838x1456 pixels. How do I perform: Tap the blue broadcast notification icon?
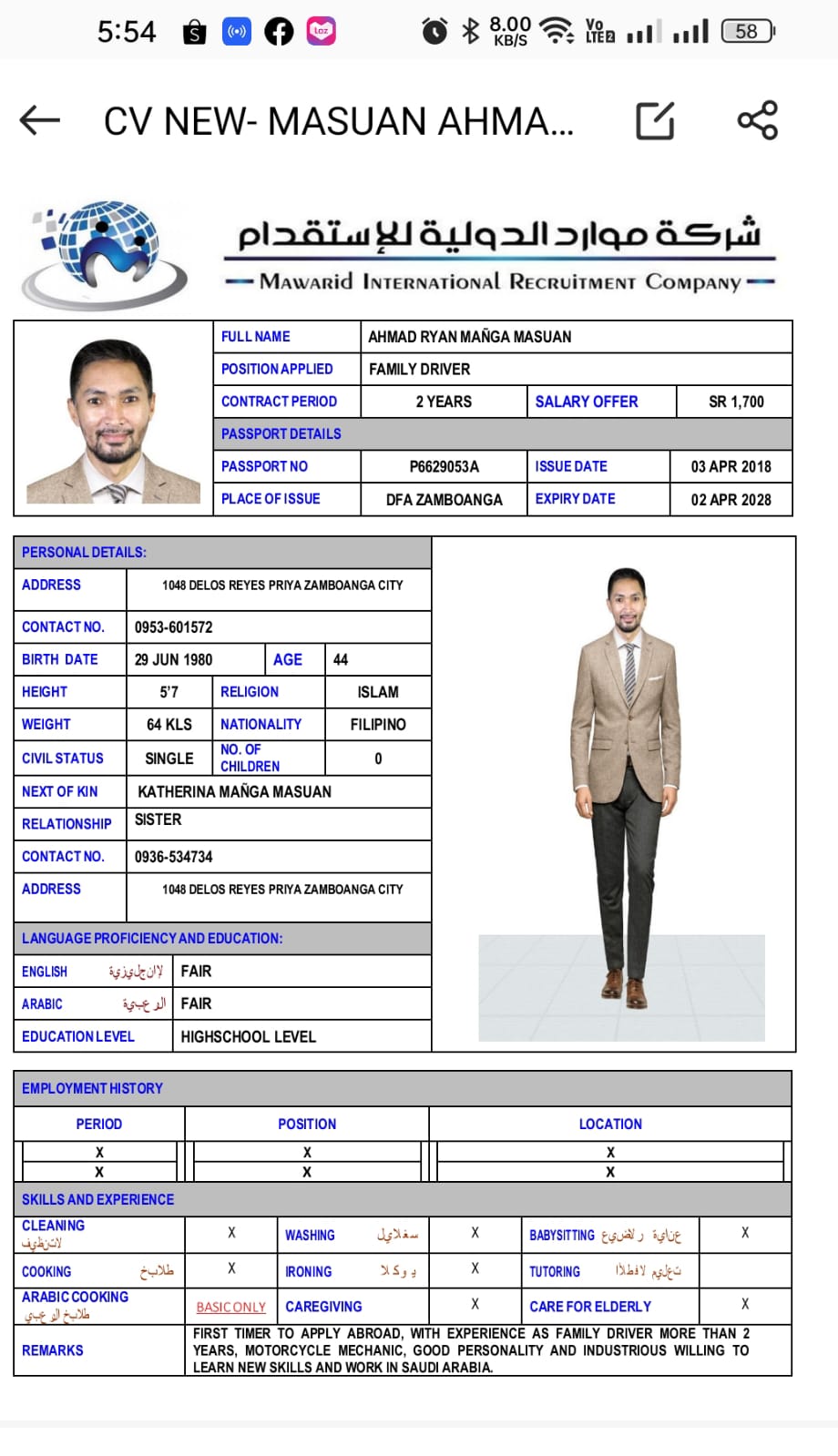pyautogui.click(x=237, y=32)
